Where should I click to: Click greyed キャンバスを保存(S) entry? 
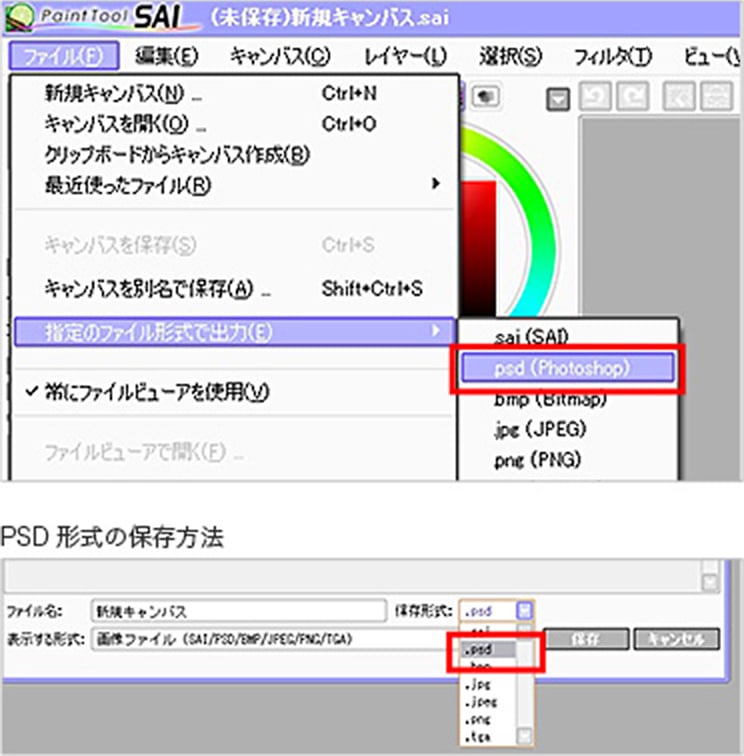[x=234, y=245]
